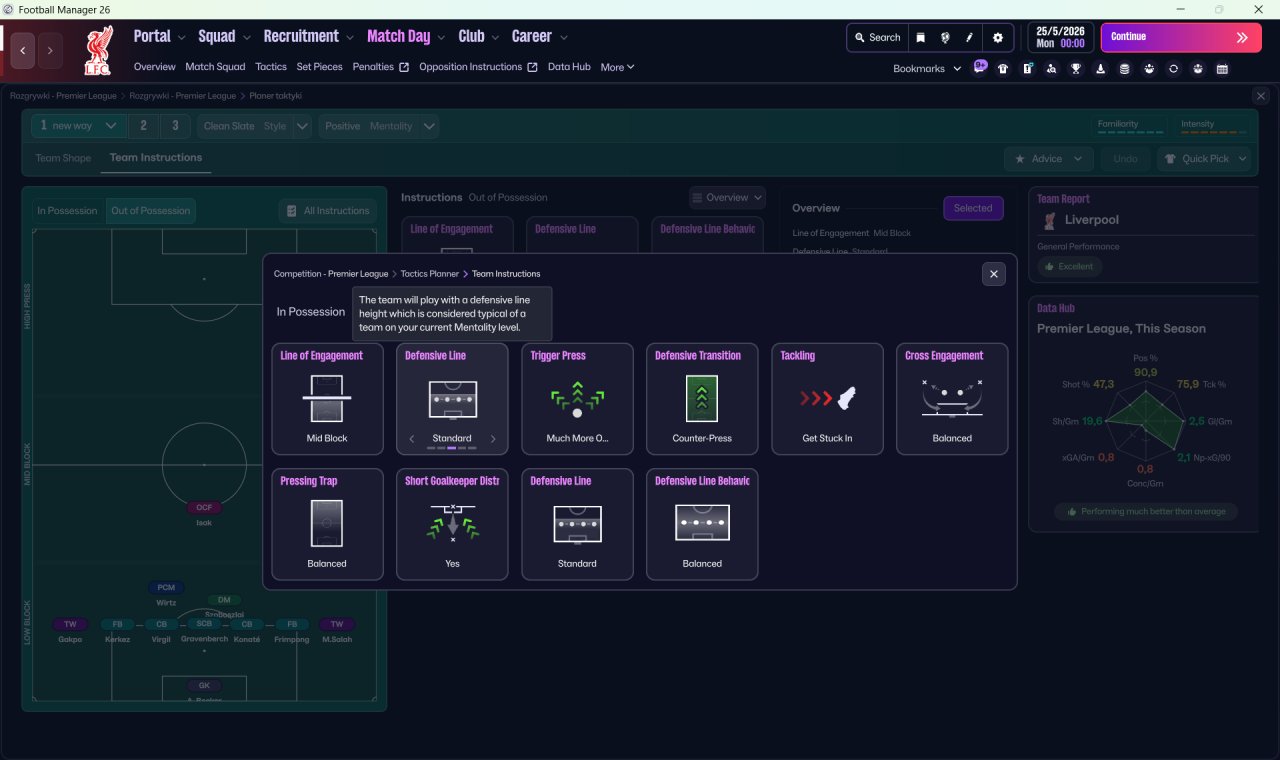This screenshot has height=760, width=1280.
Task: Switch to In Possession on the pitch panel
Action: point(68,211)
